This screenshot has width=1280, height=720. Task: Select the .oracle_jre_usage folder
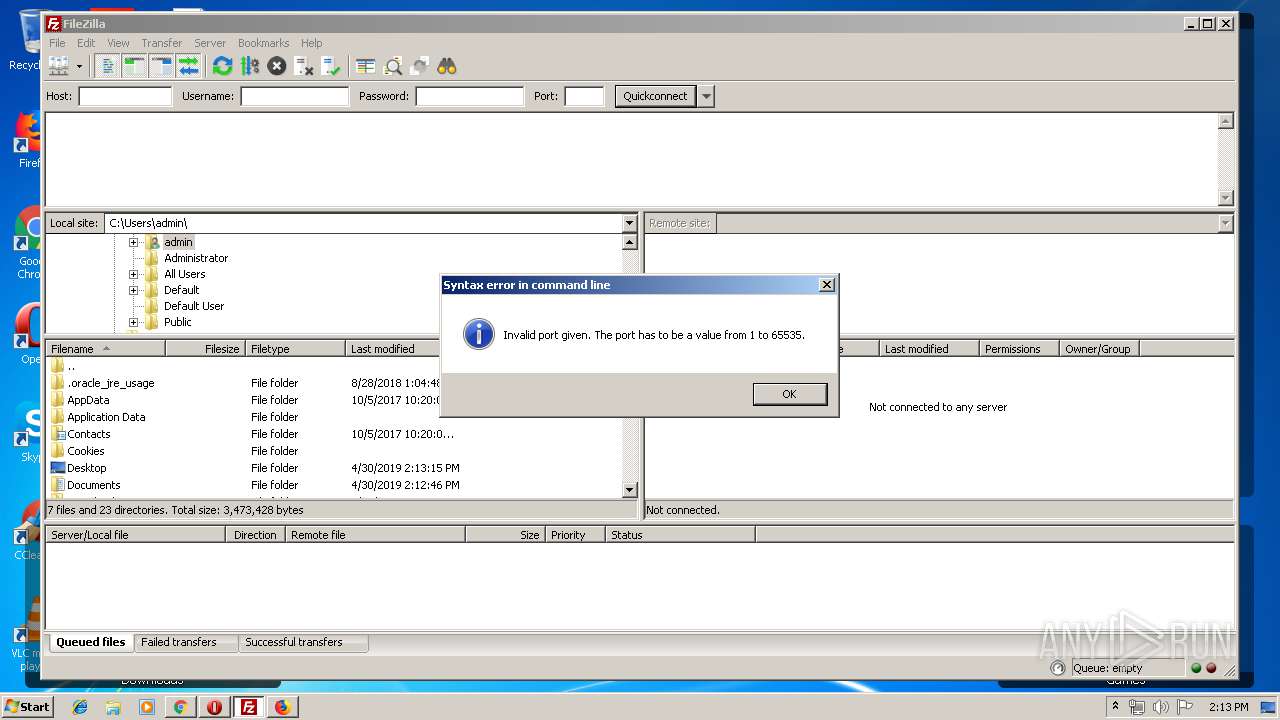point(110,383)
